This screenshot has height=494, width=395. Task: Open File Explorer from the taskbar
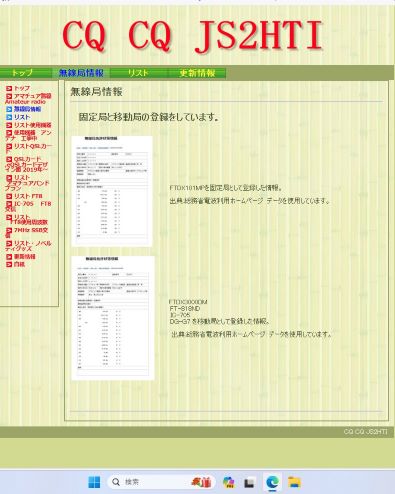[294, 482]
